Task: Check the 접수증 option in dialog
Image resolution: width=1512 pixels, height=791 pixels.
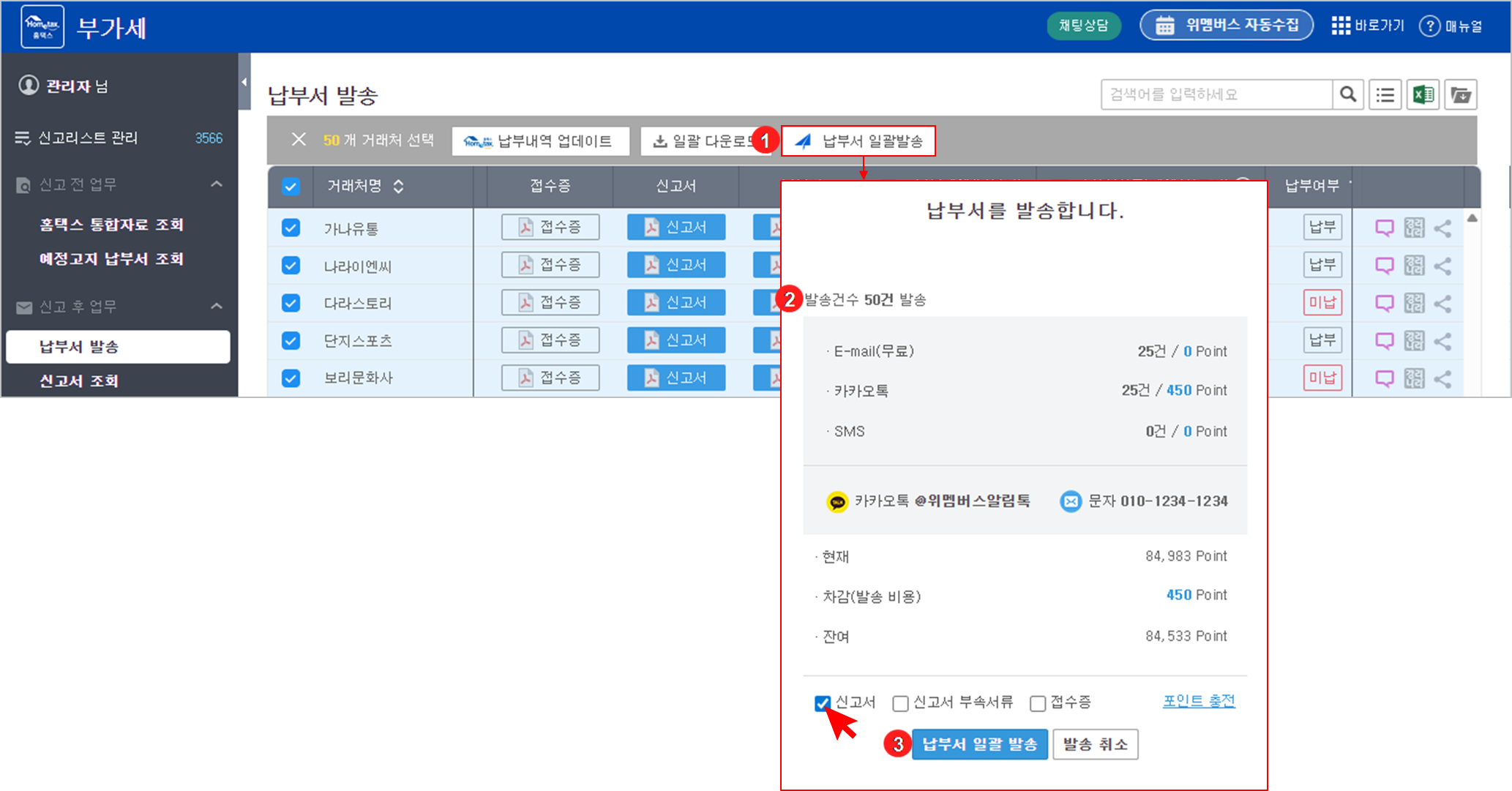Action: (1037, 703)
